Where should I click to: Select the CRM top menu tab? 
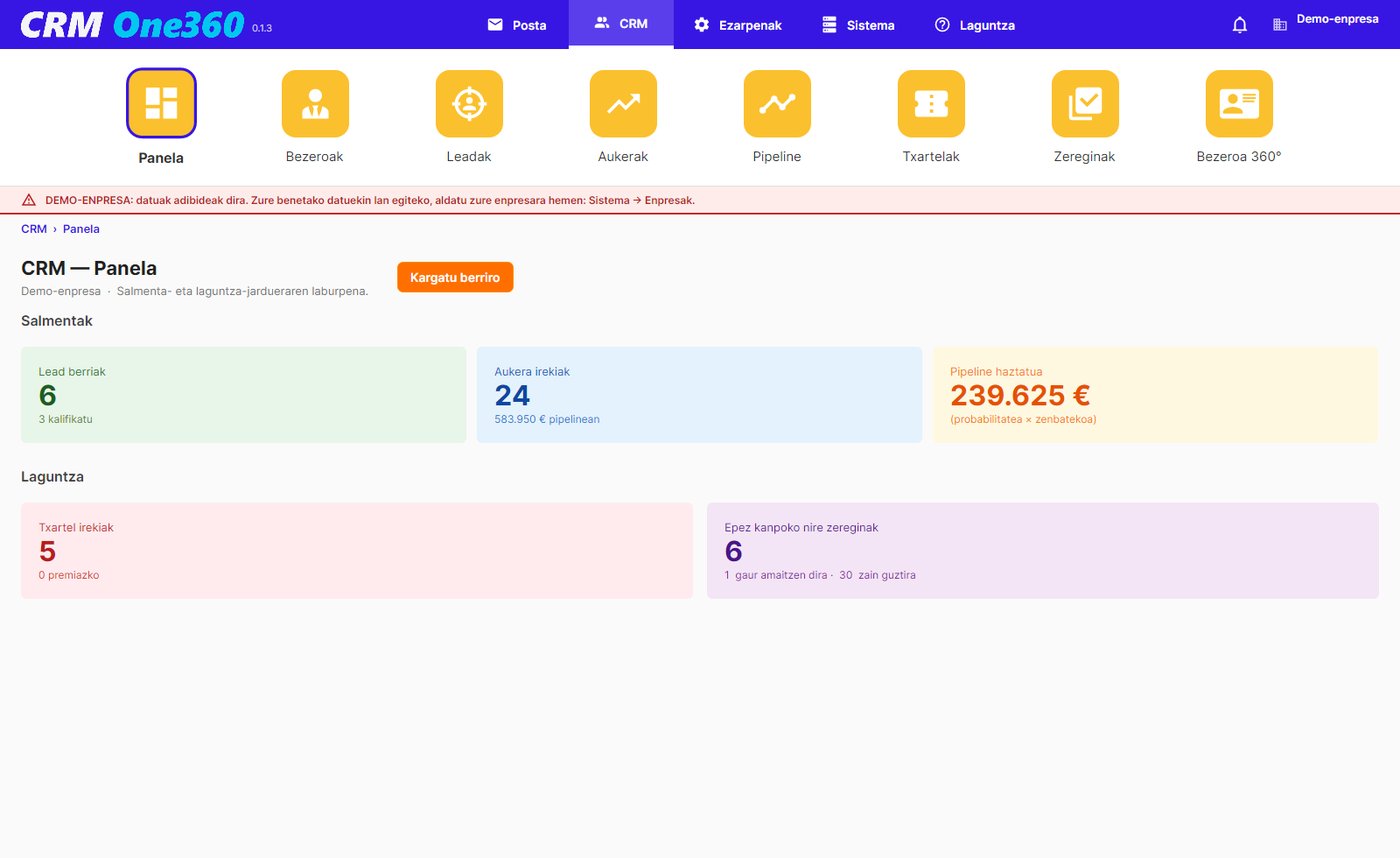tap(621, 24)
